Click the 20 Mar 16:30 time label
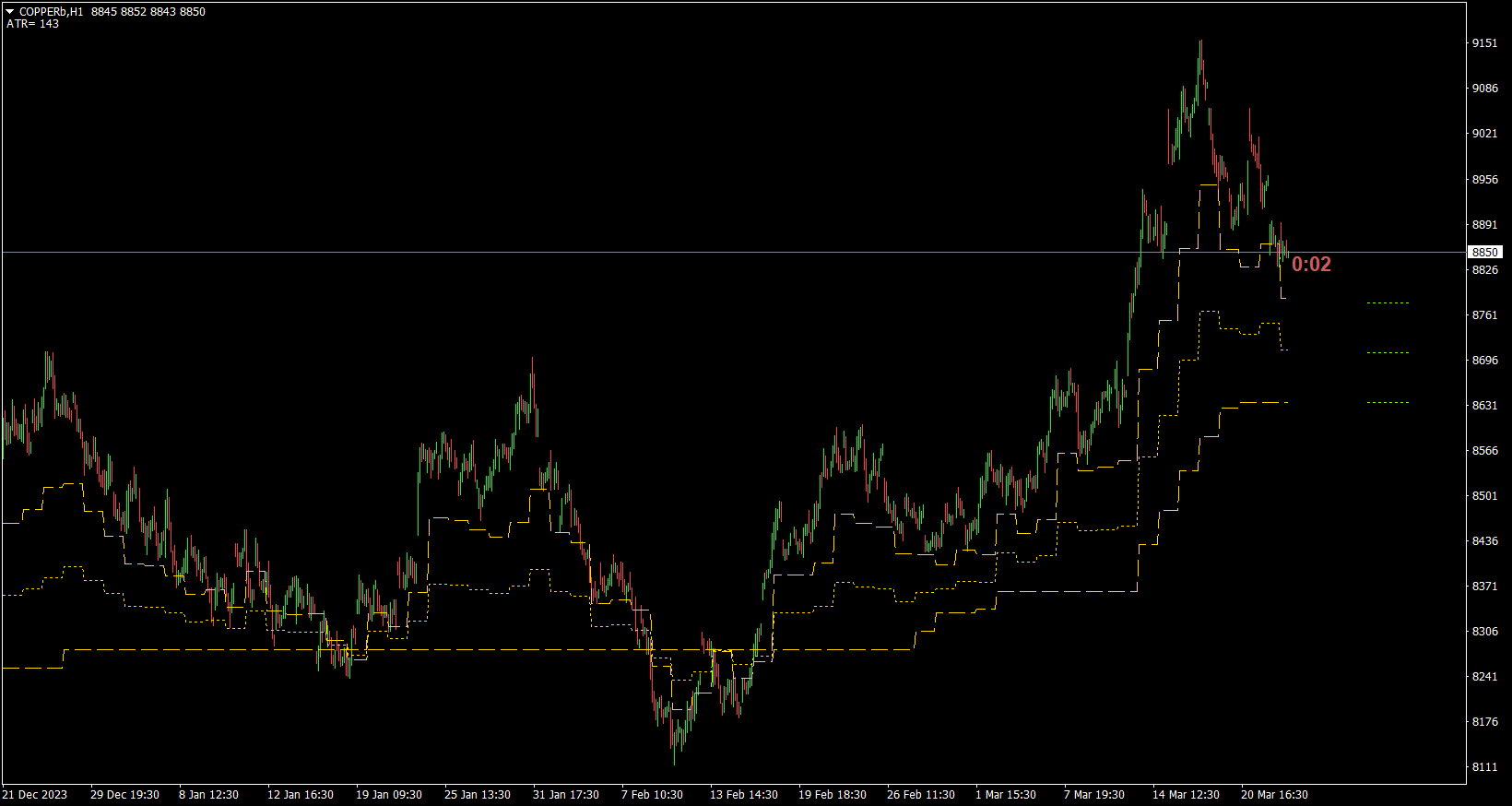 click(x=1274, y=795)
